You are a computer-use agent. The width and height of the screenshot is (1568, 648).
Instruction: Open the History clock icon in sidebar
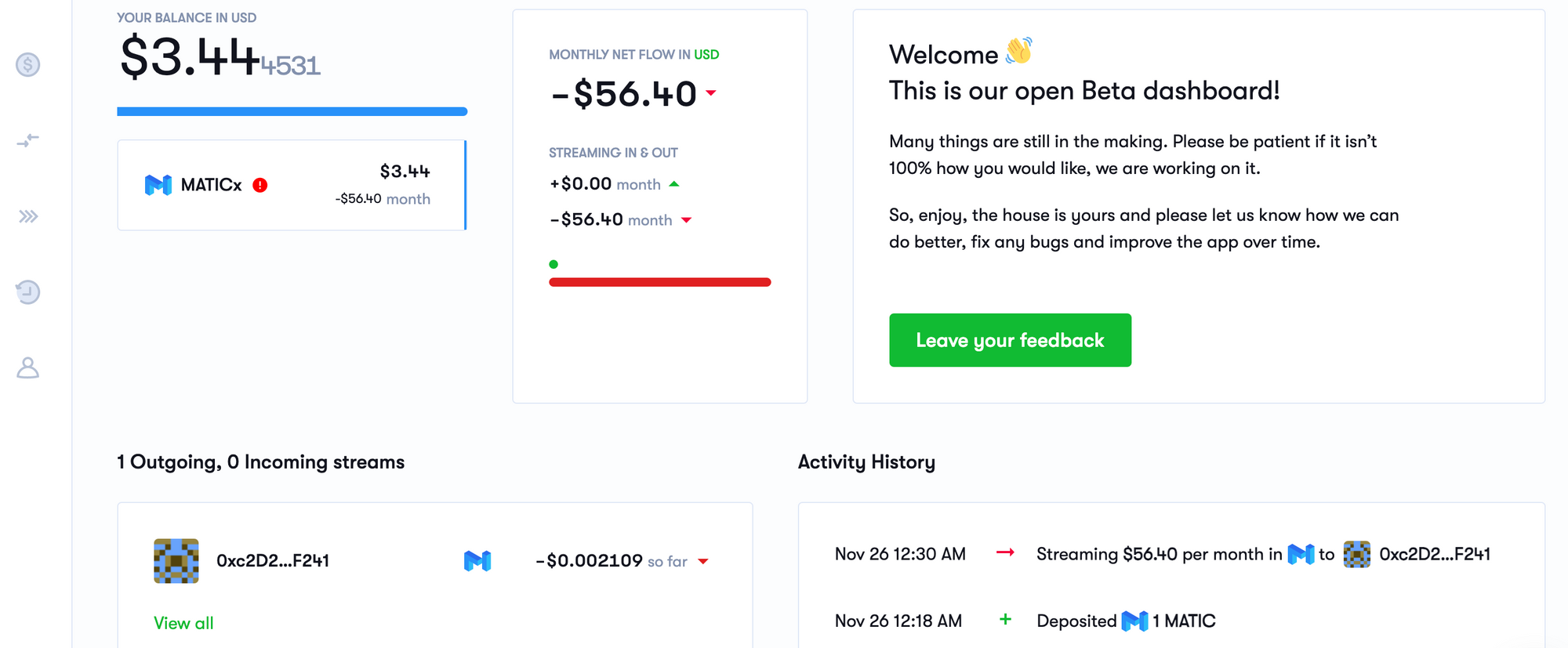pos(28,291)
